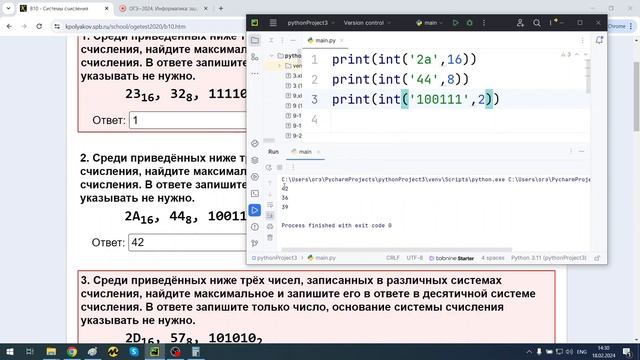Image resolution: width=640 pixels, height=360 pixels.
Task: Open Search Everywhere magnifier in PyCharm
Action: click(x=537, y=23)
